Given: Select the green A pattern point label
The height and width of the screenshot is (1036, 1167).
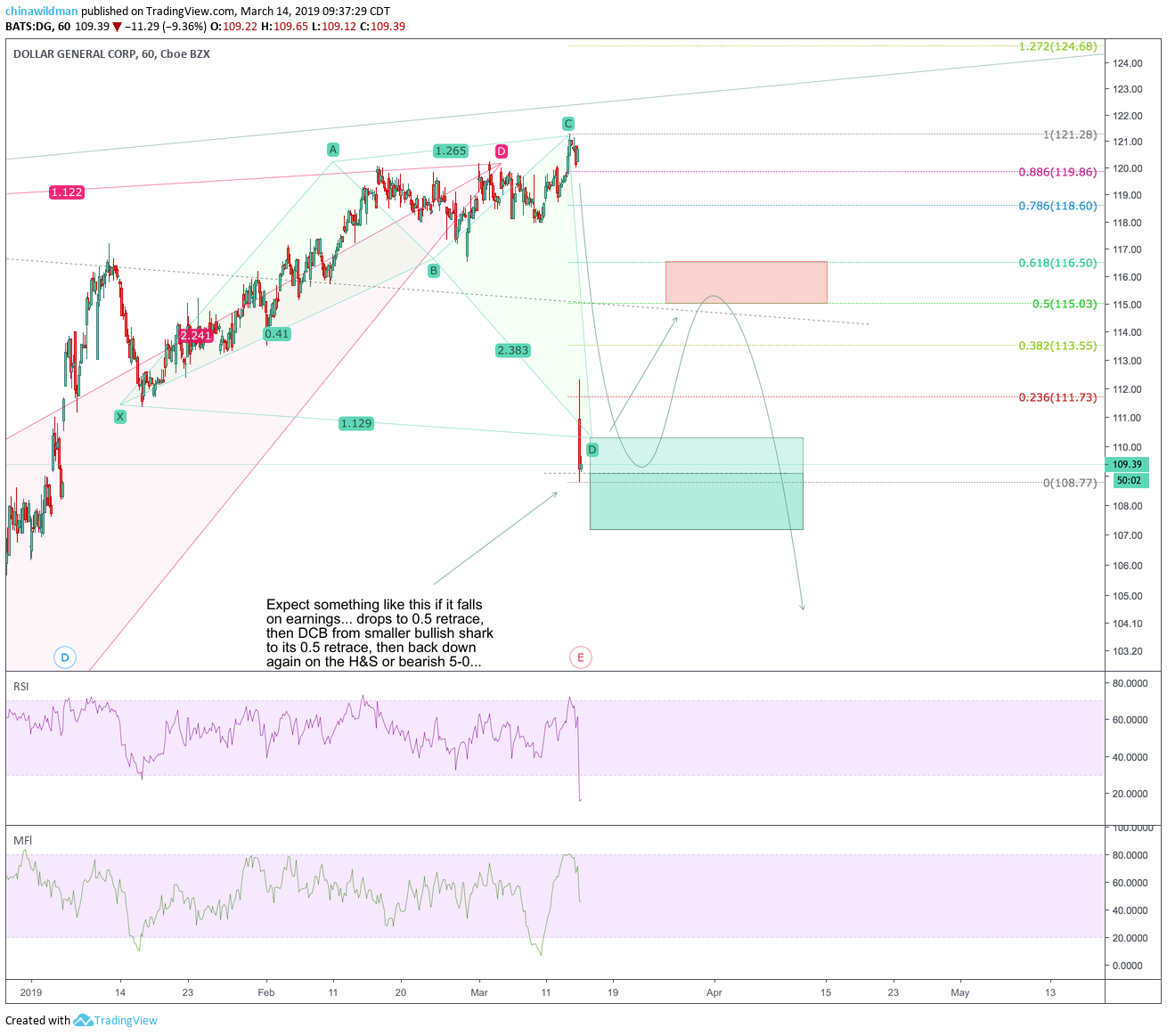Looking at the screenshot, I should coord(332,150).
